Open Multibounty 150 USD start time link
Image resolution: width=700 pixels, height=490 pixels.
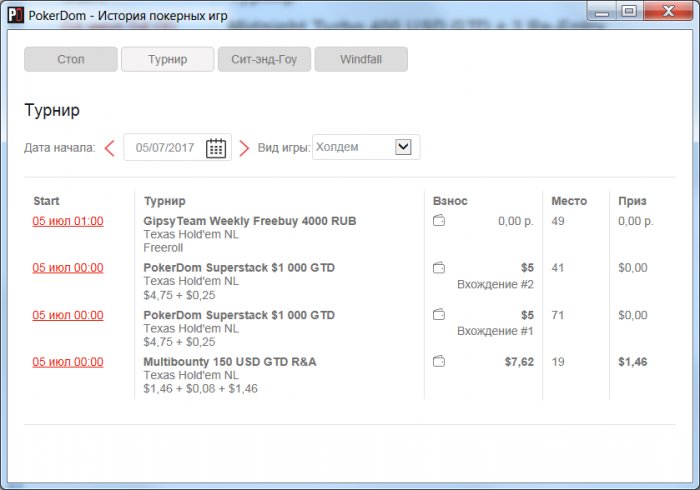pyautogui.click(x=68, y=362)
